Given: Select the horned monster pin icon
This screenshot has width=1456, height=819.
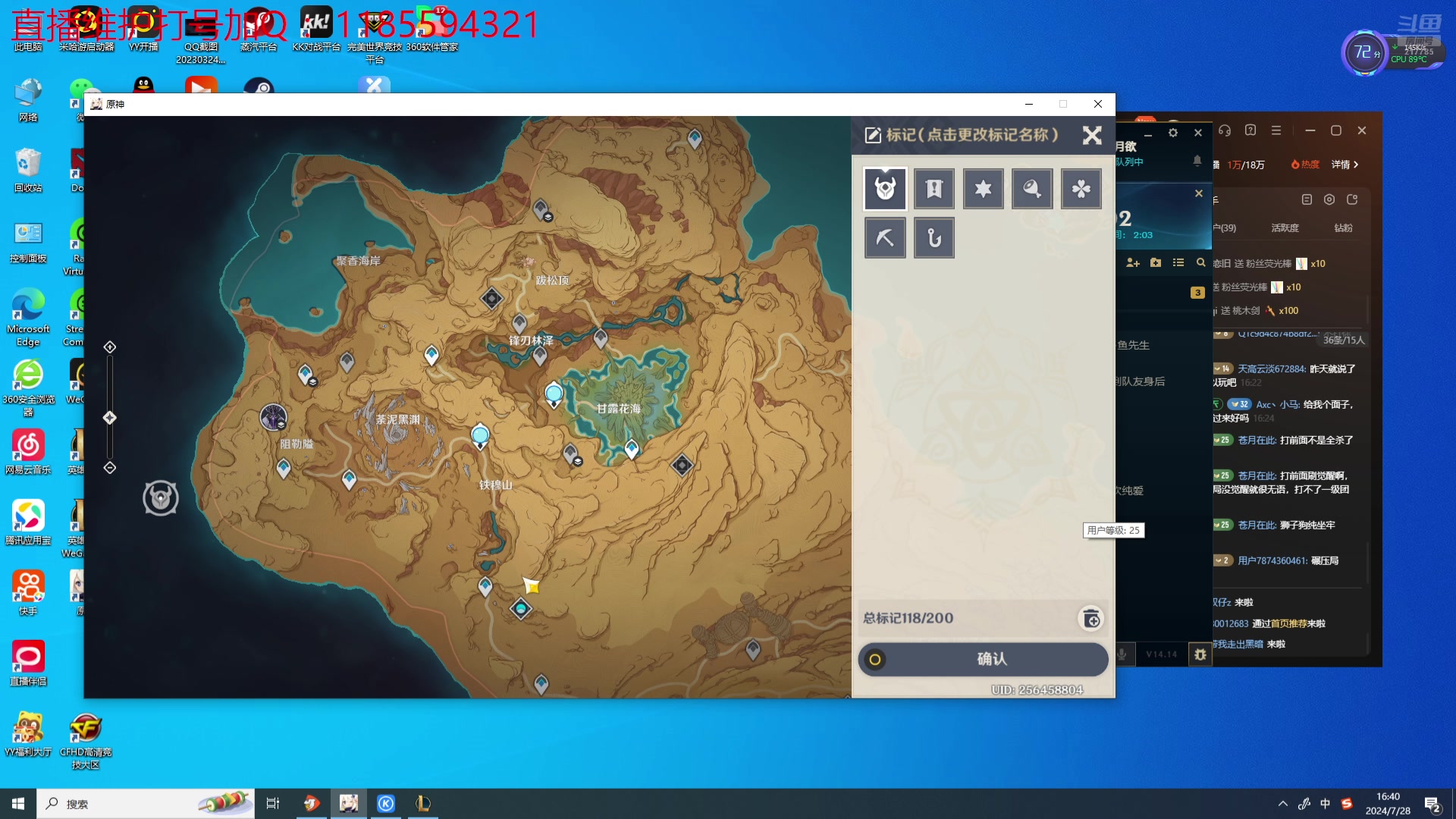Looking at the screenshot, I should point(885,189).
